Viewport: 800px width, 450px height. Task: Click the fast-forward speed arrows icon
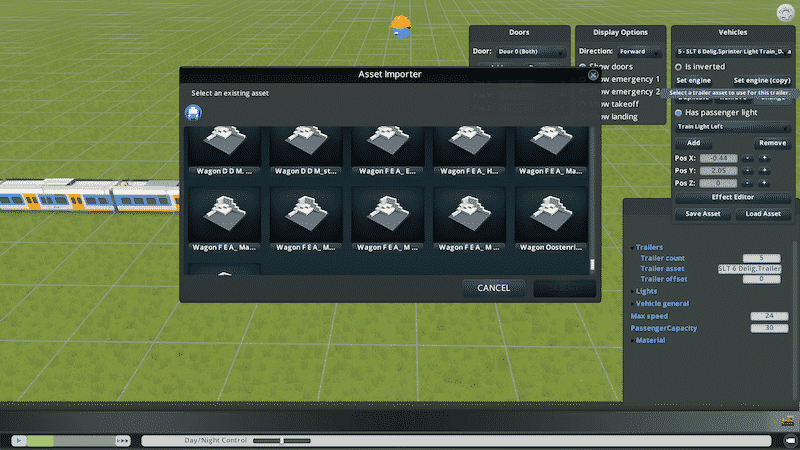click(123, 440)
